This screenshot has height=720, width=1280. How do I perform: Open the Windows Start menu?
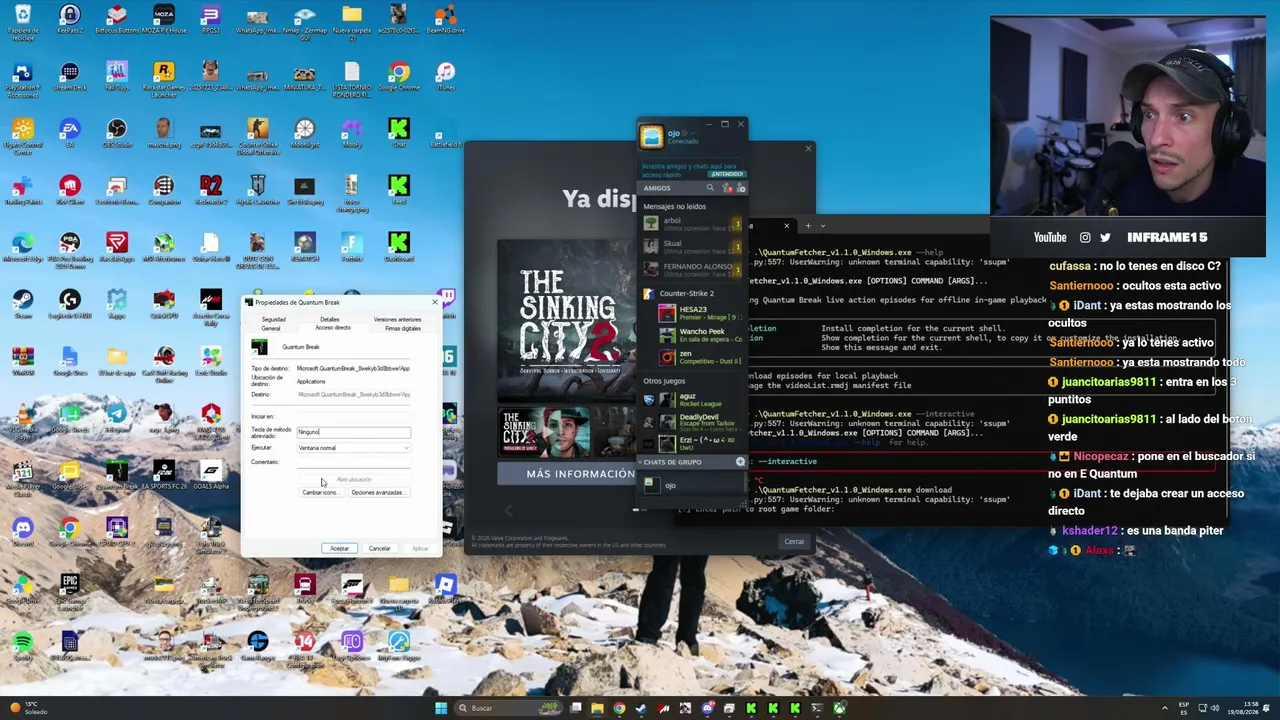point(441,708)
